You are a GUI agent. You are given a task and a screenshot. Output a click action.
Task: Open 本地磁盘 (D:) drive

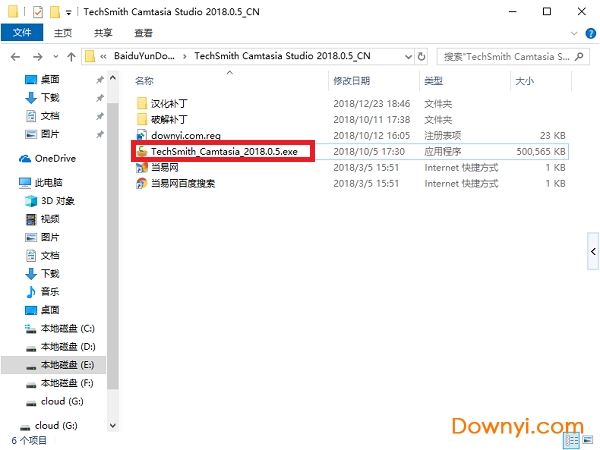tap(68, 347)
